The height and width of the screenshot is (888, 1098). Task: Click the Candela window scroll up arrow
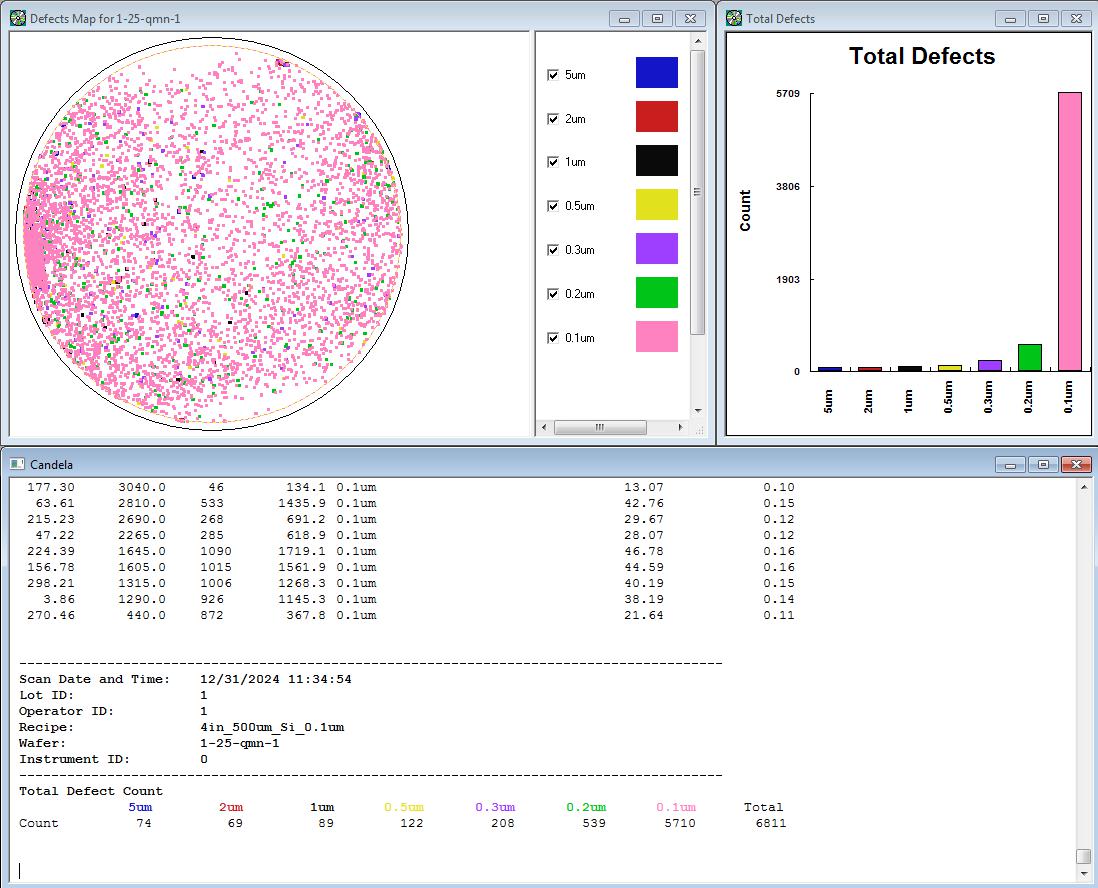point(1083,487)
